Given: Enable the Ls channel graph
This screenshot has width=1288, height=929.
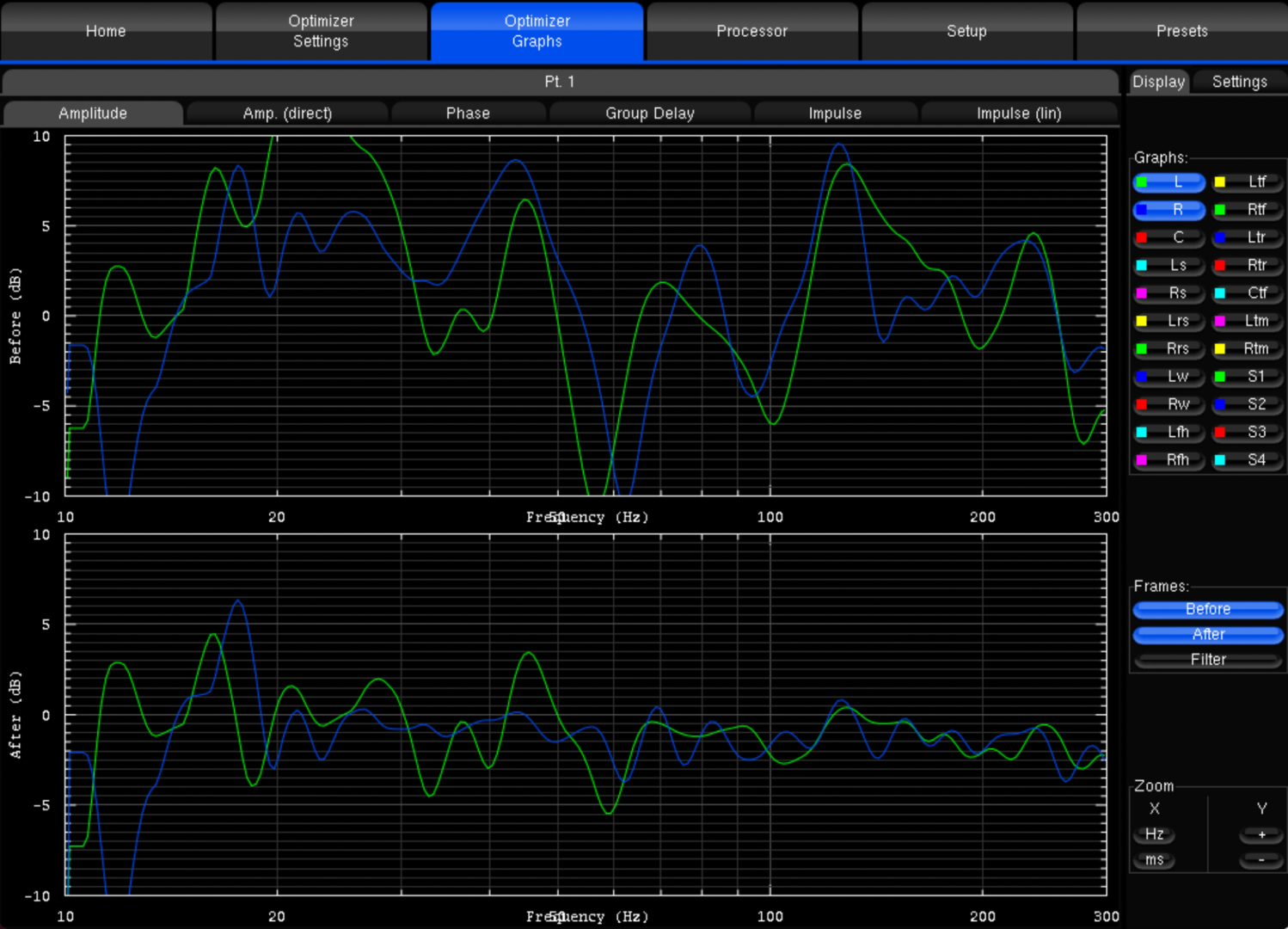Looking at the screenshot, I should [1168, 266].
